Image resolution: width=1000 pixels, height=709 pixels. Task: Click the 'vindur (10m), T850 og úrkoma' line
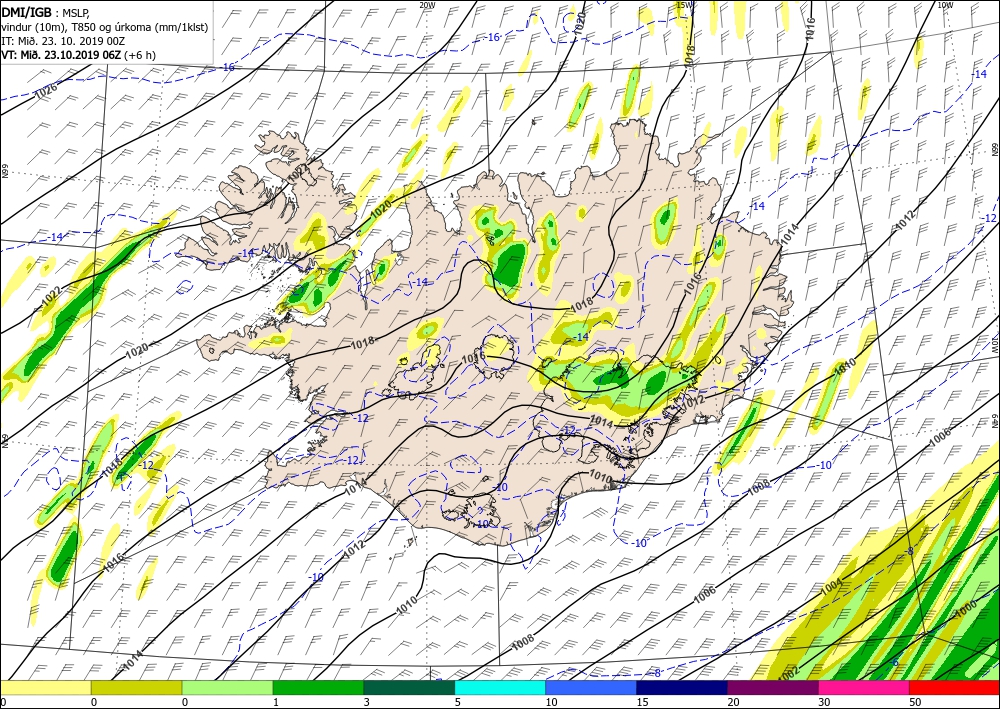[105, 27]
